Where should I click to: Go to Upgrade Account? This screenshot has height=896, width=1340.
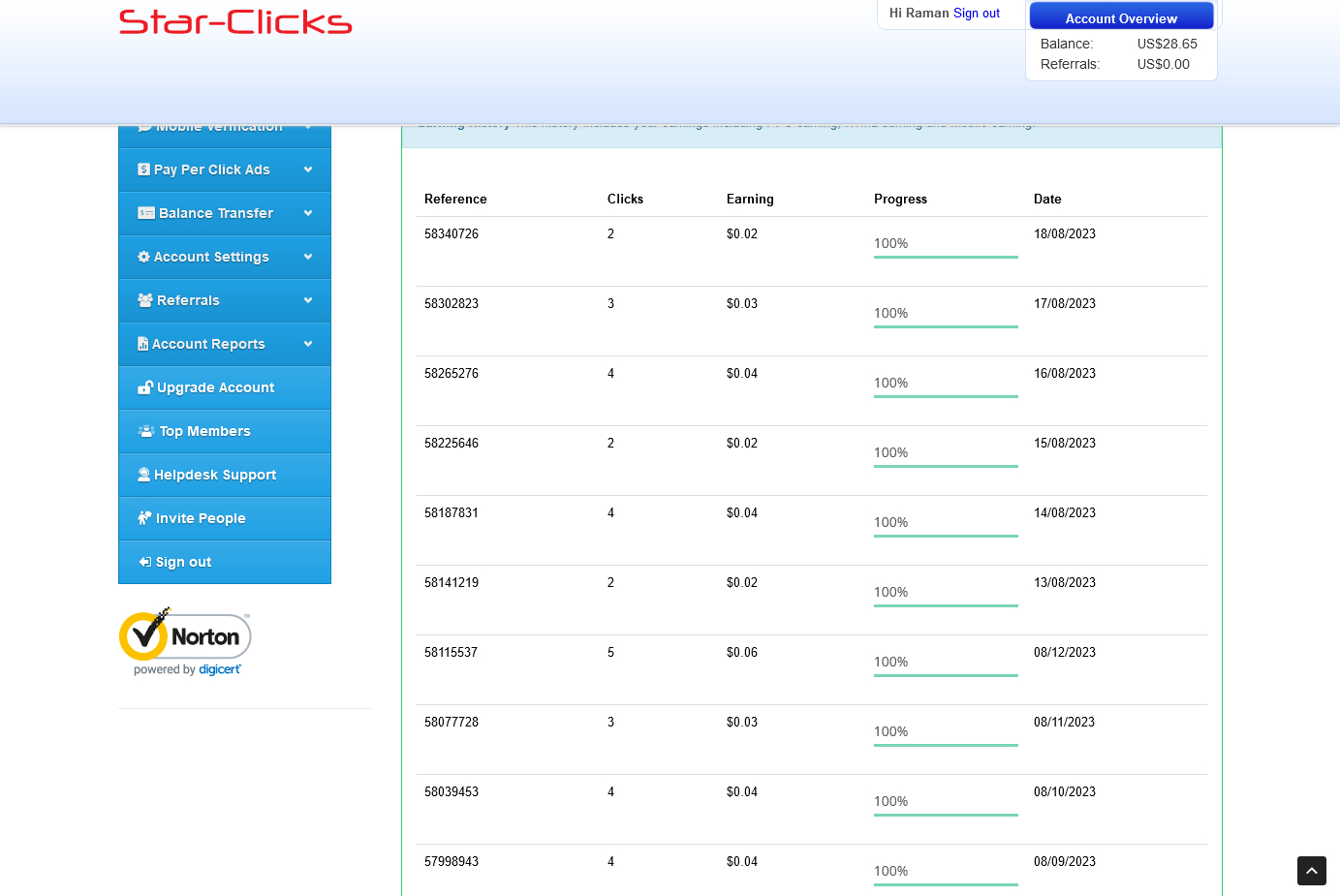(225, 387)
